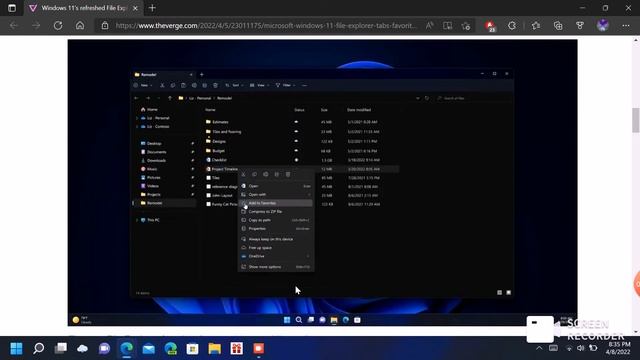View site information lock icon

(x=105, y=26)
